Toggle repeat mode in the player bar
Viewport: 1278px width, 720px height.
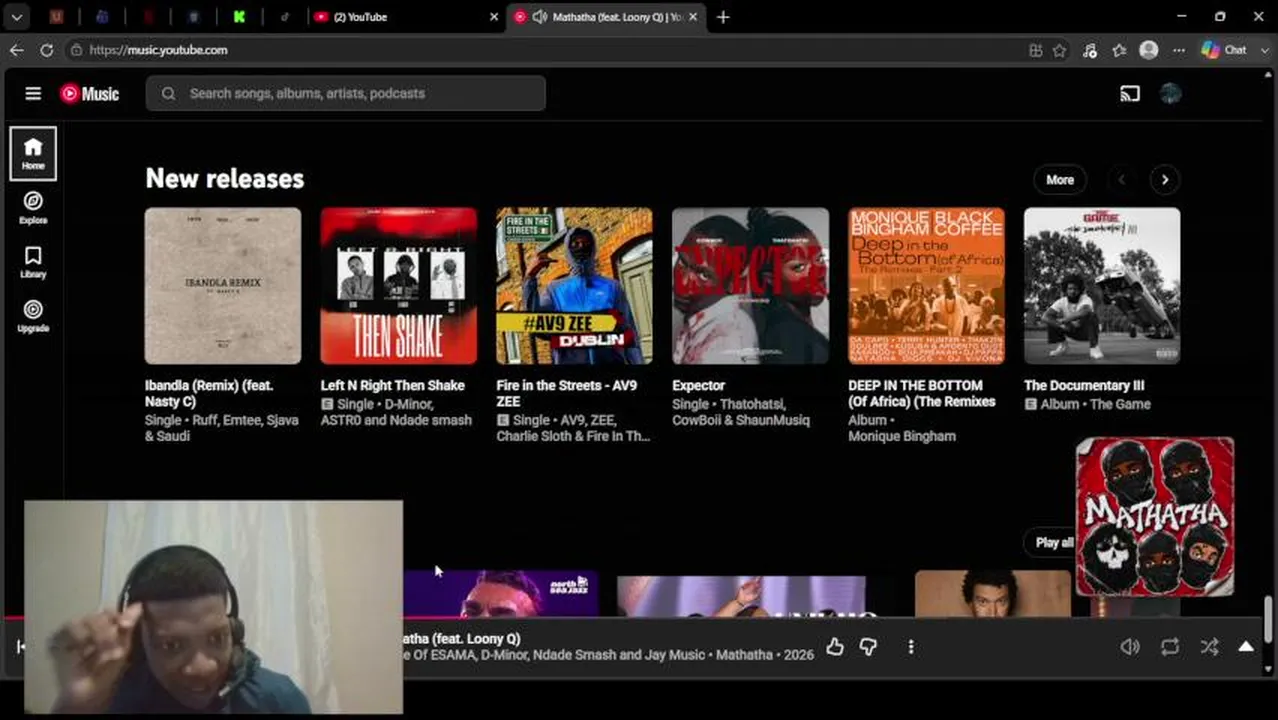click(1170, 647)
